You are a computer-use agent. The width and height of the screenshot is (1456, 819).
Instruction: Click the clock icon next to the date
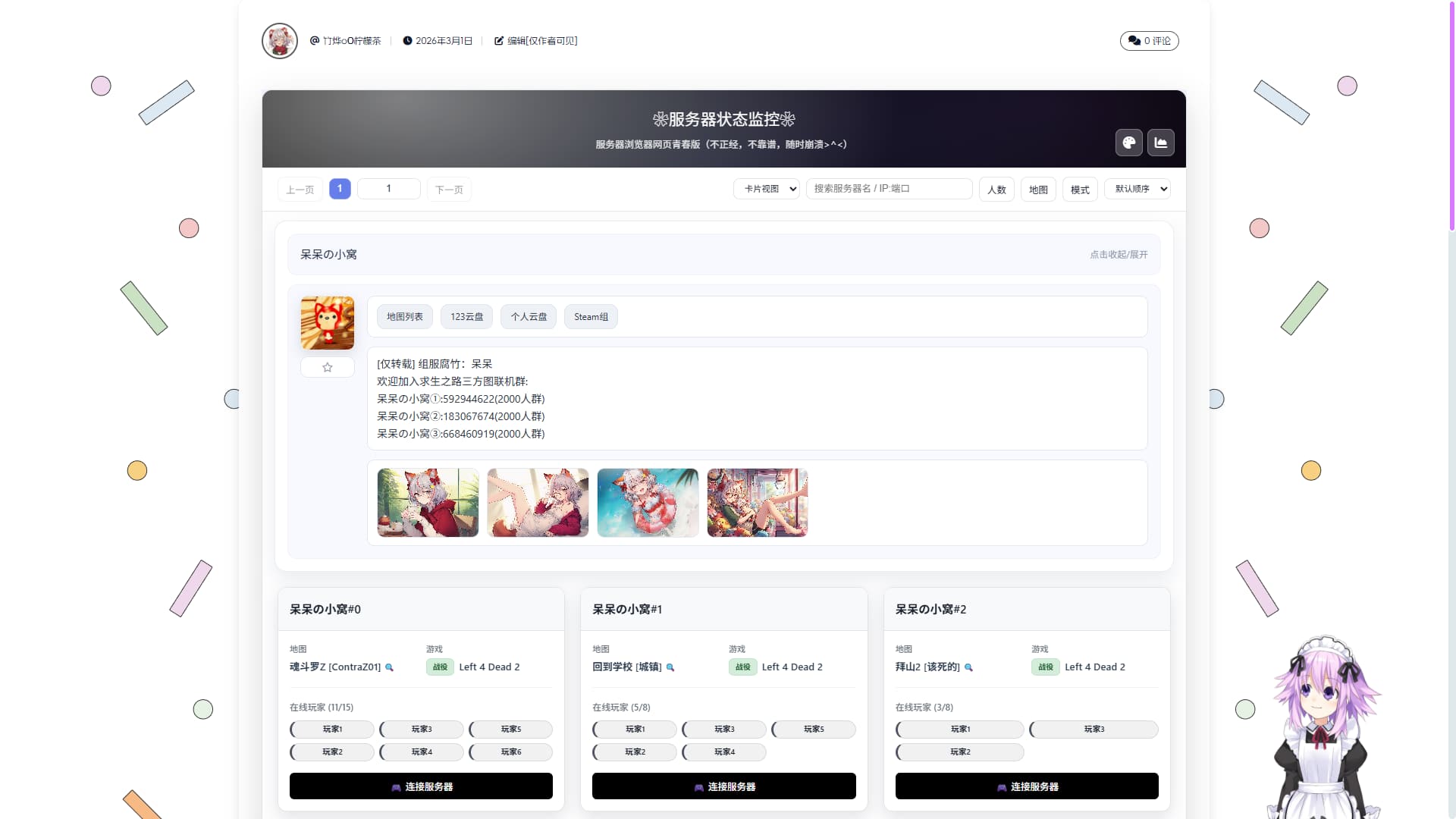[x=406, y=41]
